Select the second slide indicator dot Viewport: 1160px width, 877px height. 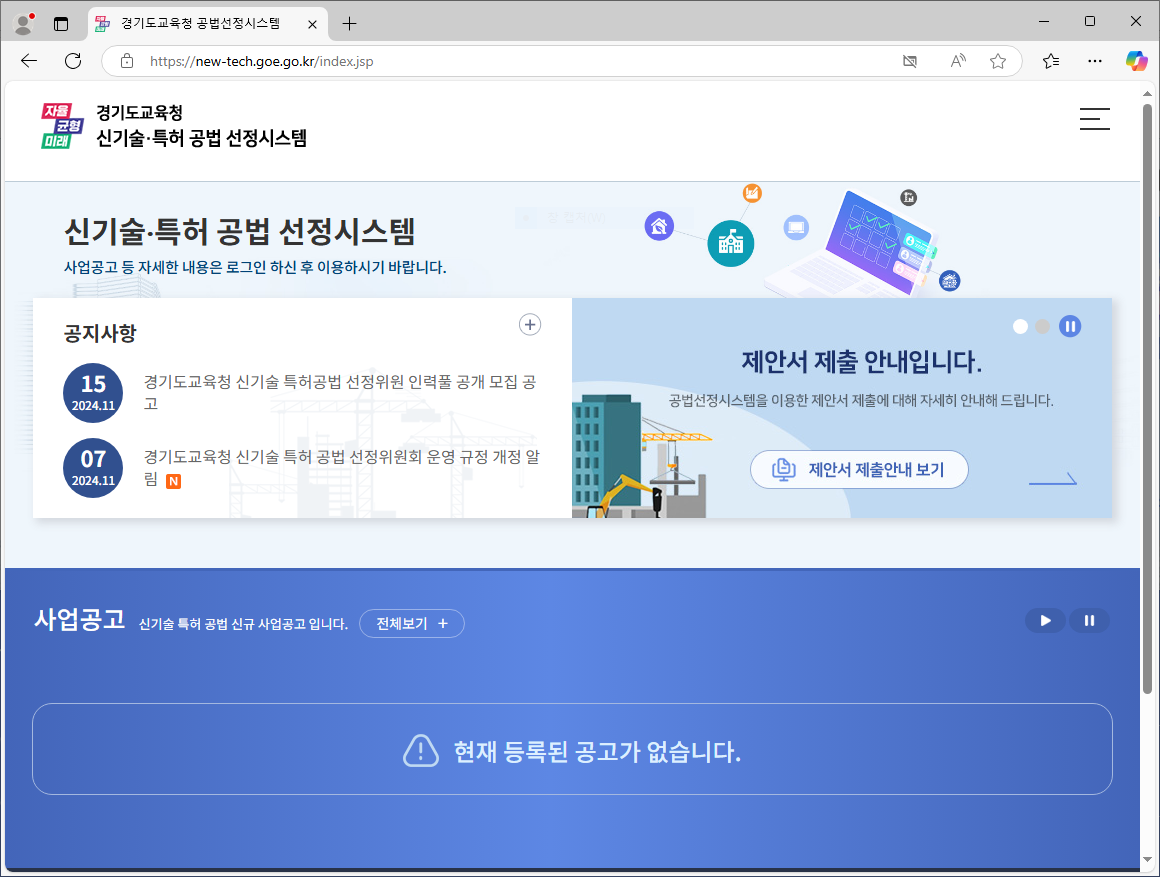pos(1043,326)
